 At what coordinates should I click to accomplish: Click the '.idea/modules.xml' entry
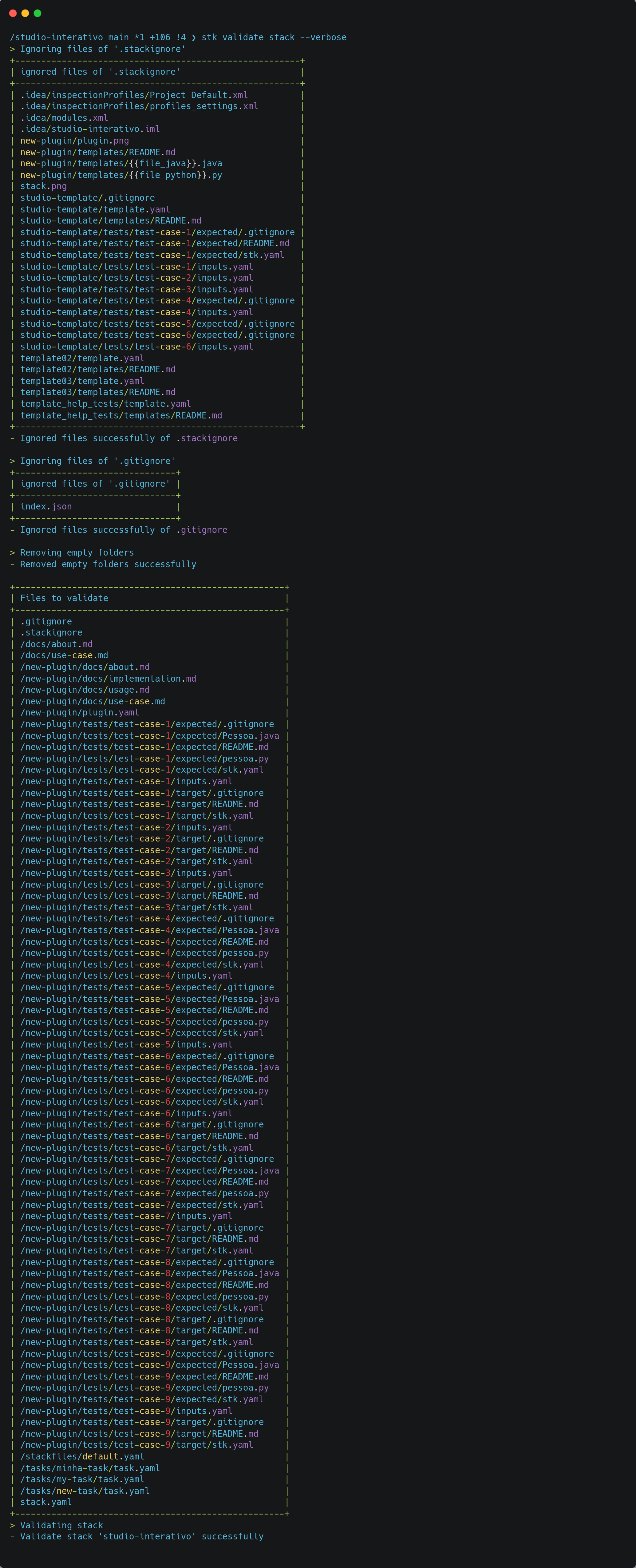point(64,117)
